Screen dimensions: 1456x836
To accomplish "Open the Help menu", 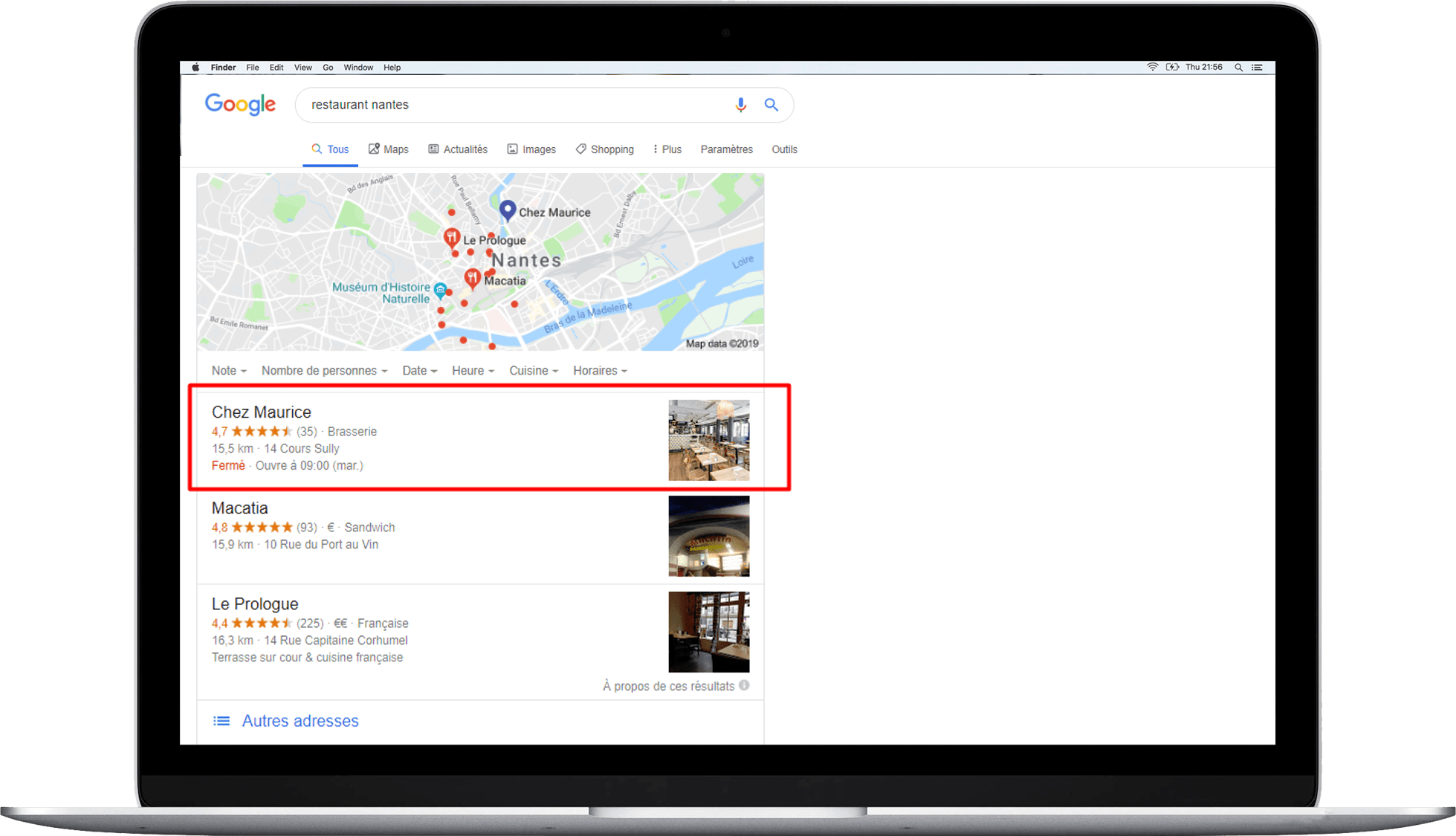I will 392,68.
